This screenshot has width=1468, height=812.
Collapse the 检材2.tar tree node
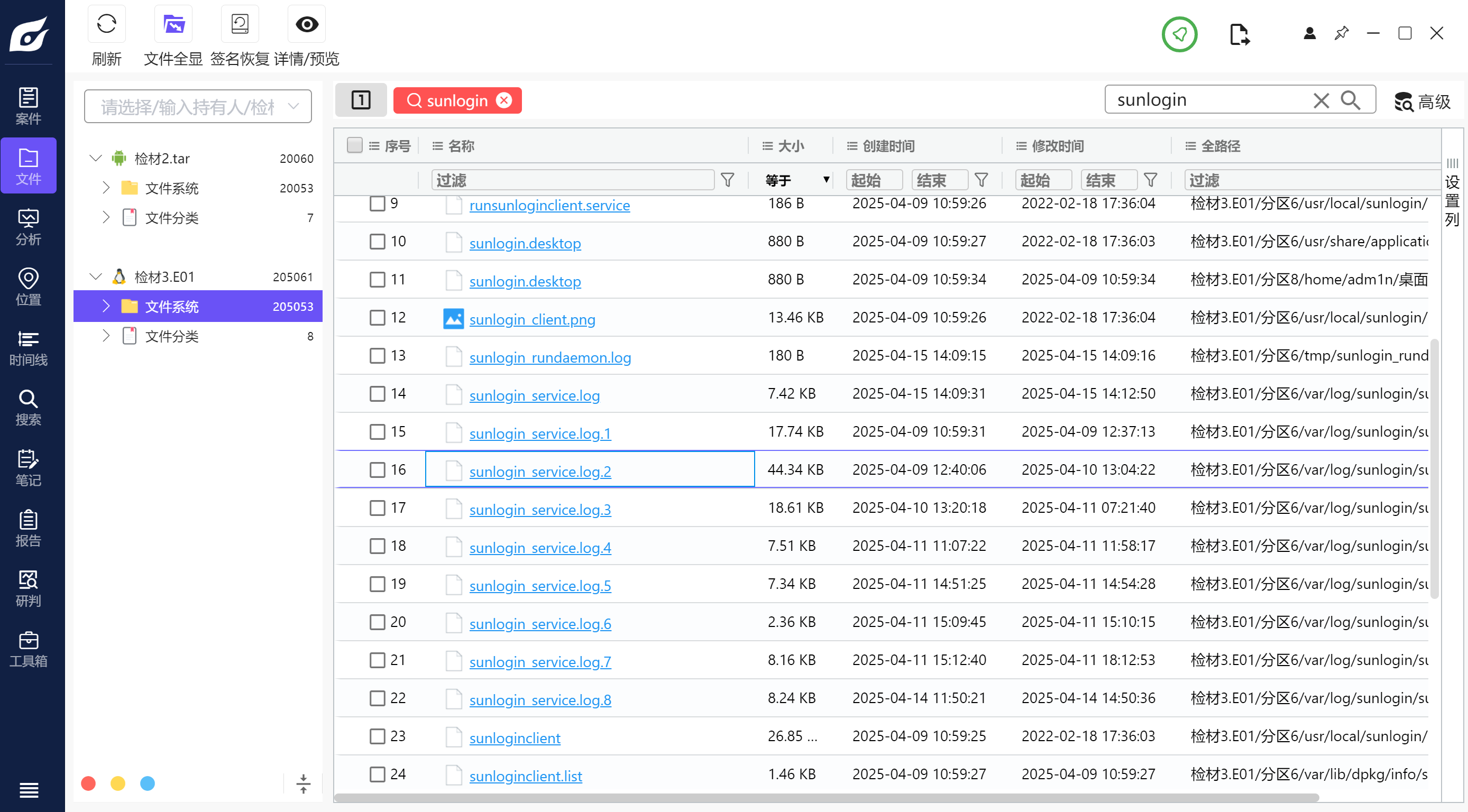click(96, 158)
